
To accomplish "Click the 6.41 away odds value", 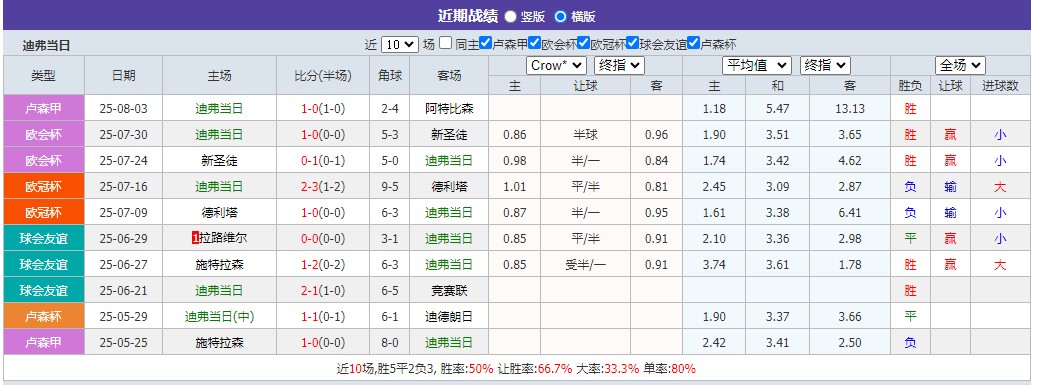I will click(850, 212).
